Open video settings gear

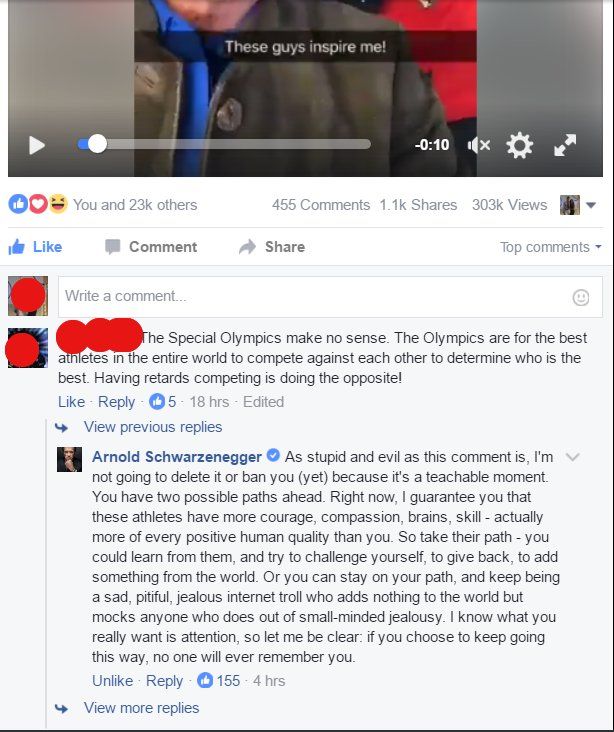point(519,145)
